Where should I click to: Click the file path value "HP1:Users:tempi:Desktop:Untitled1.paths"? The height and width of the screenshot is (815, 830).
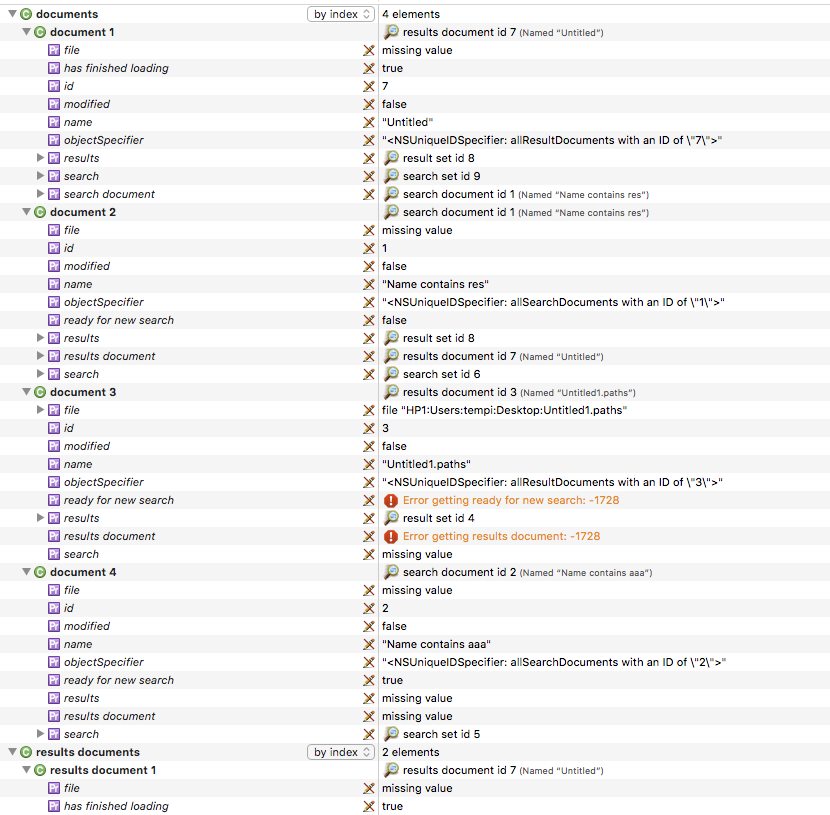click(504, 410)
